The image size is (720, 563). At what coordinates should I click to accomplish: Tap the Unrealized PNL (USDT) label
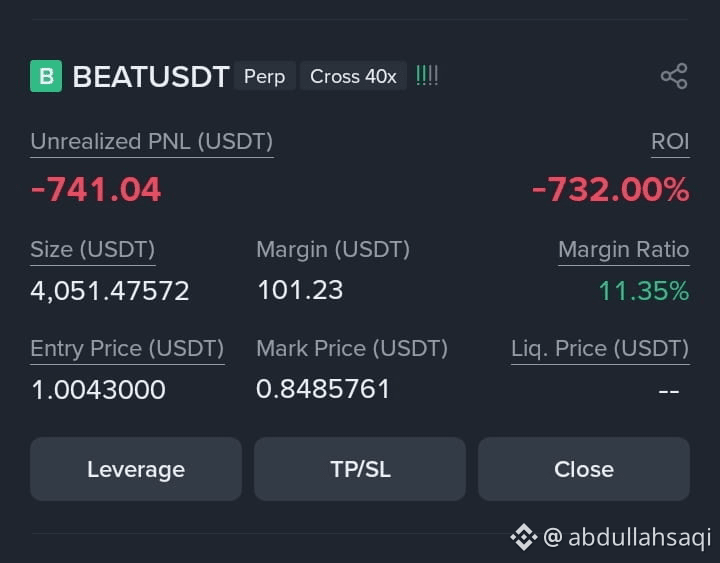click(152, 141)
